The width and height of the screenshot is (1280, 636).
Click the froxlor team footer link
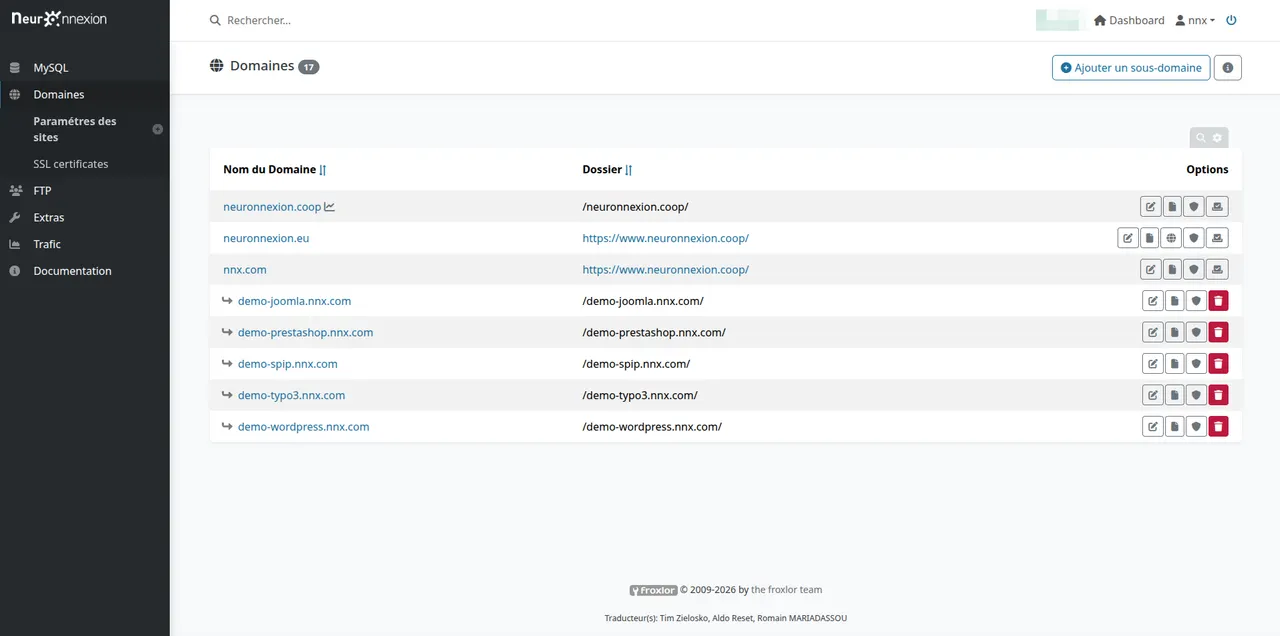[x=787, y=590]
